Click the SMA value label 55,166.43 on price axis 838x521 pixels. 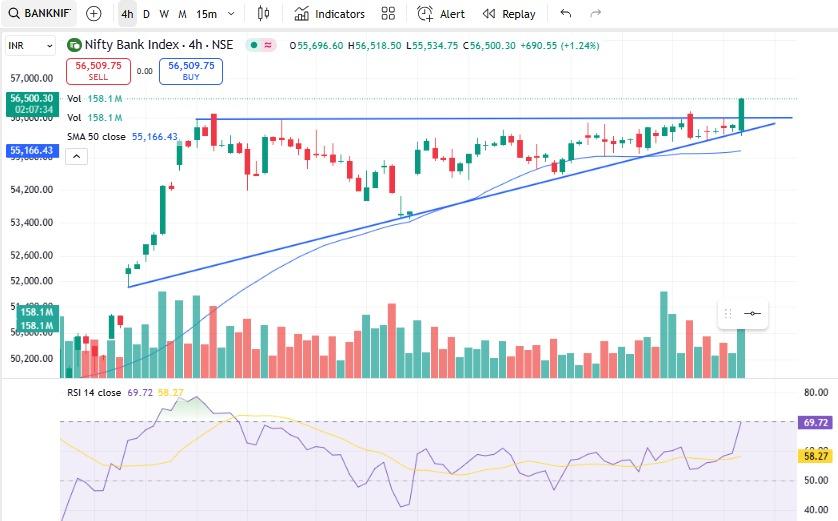32,151
